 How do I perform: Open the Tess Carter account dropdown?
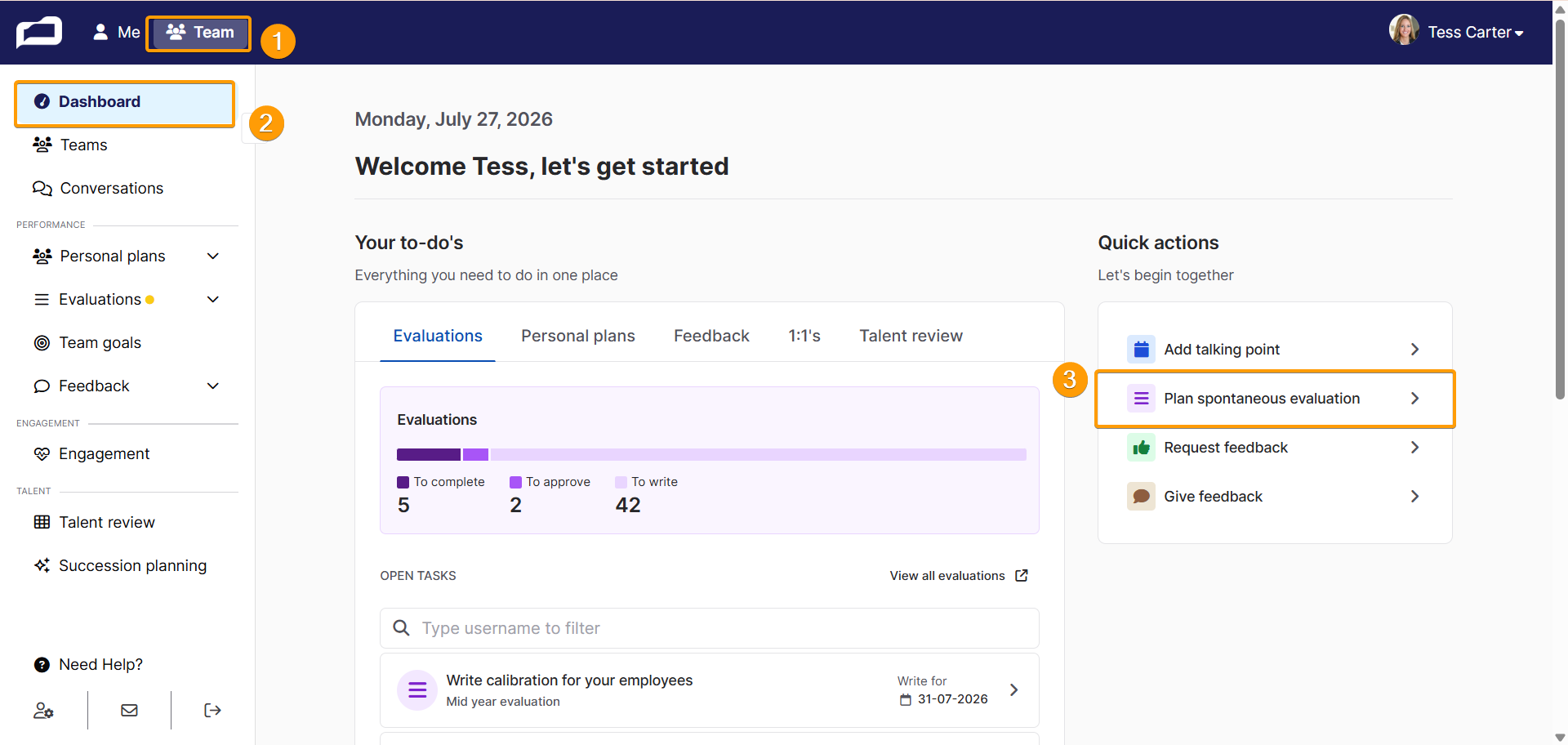point(1475,33)
